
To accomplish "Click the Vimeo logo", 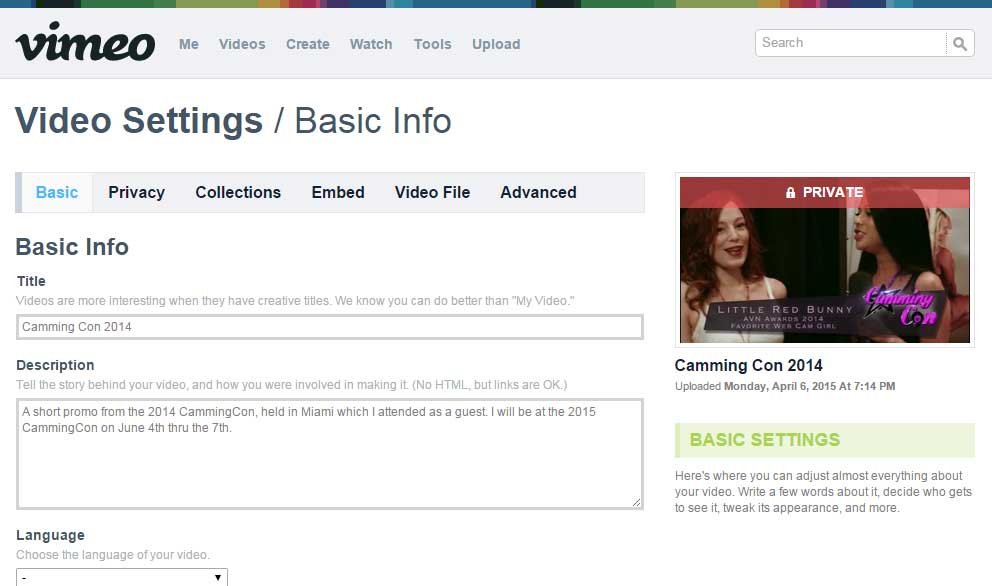I will pos(85,43).
